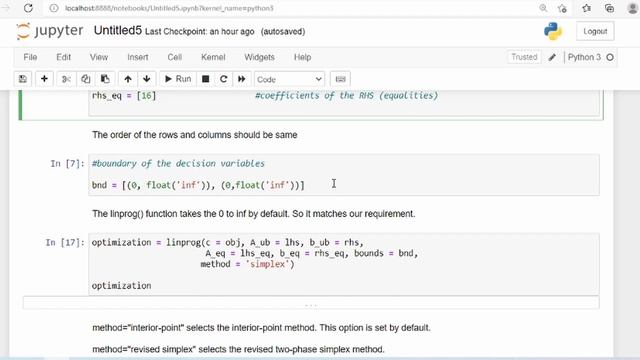Open the Widgets menu
The image size is (640, 360).
pos(259,57)
